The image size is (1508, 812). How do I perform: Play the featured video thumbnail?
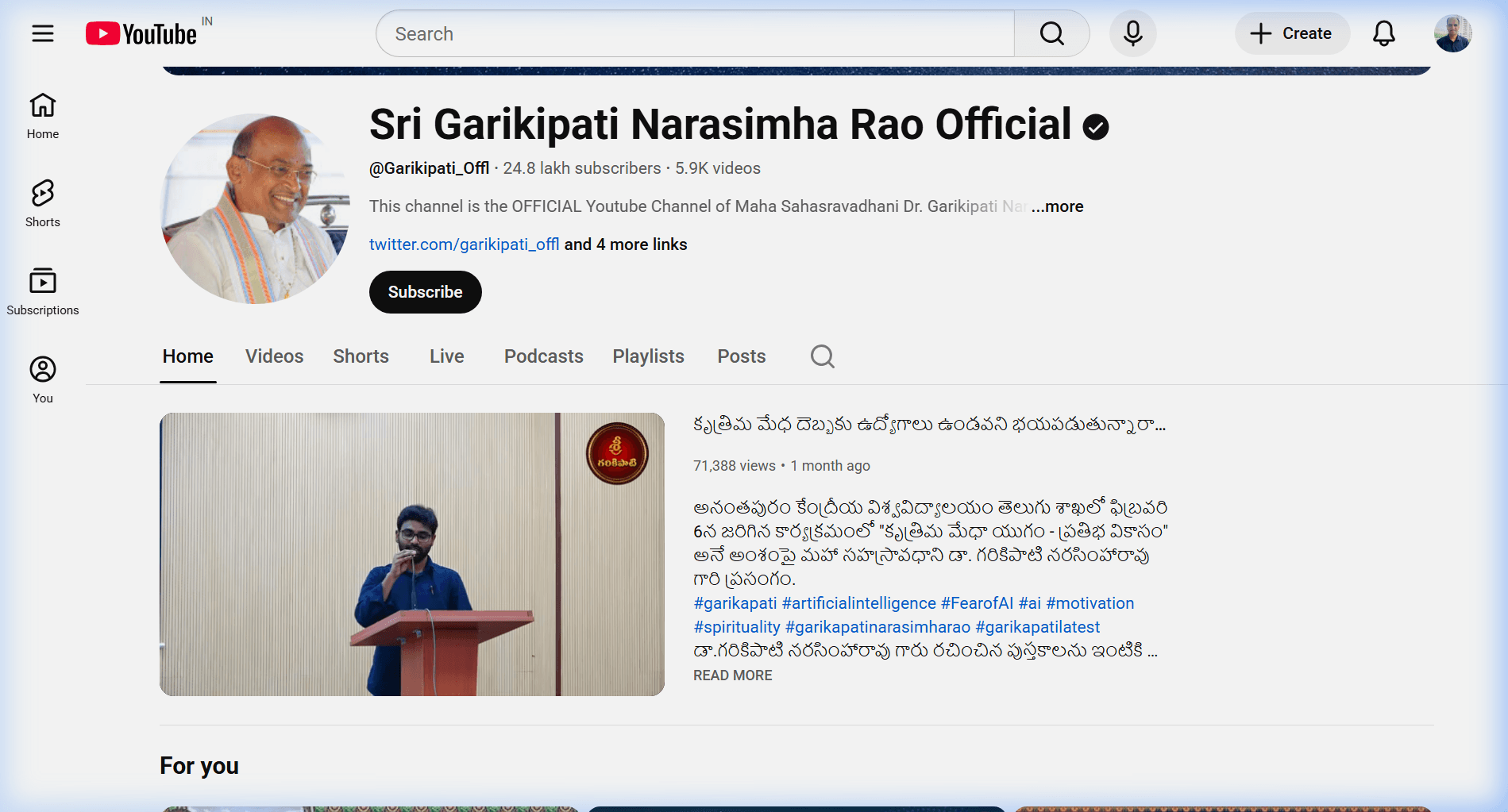[411, 554]
